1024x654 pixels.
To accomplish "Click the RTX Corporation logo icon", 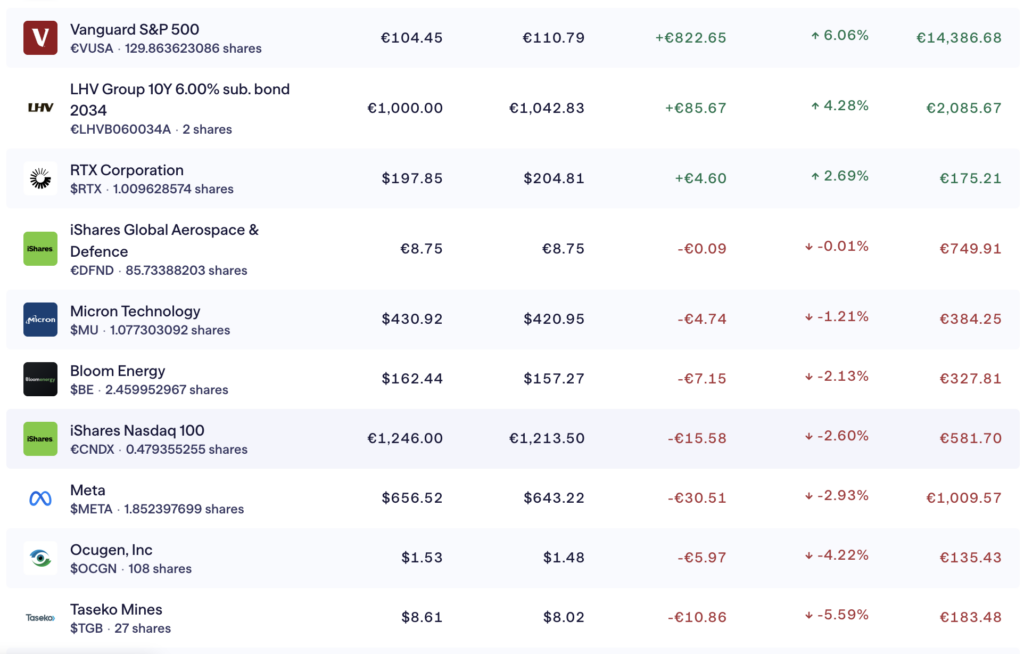I will pos(40,179).
